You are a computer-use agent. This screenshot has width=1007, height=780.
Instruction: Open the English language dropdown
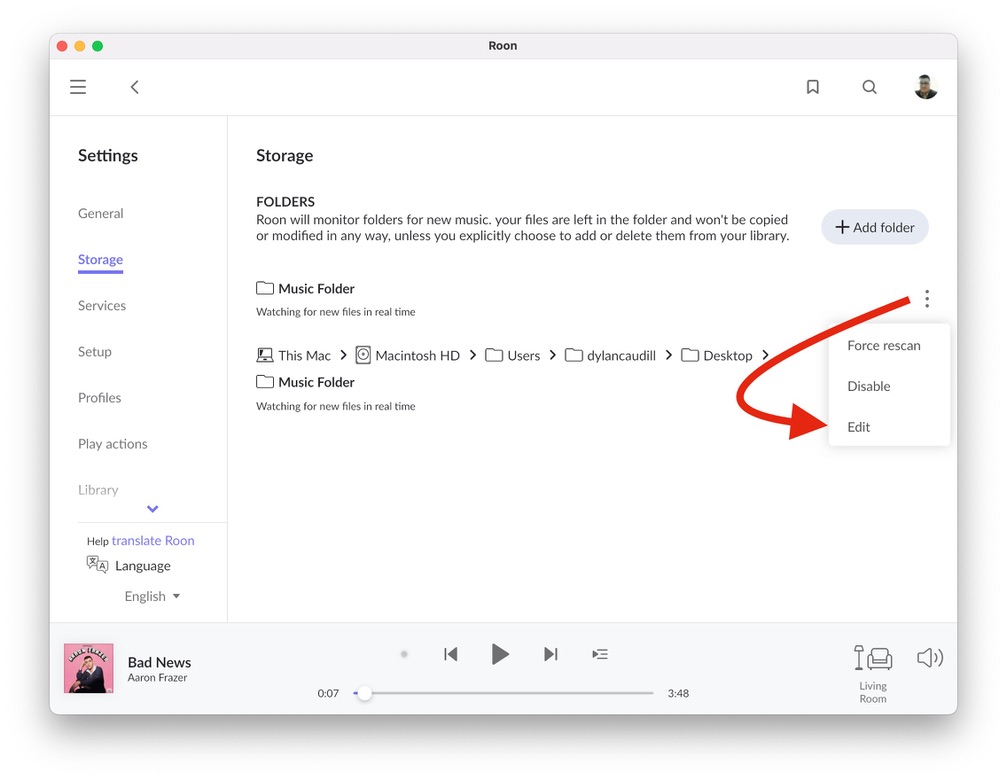click(152, 596)
